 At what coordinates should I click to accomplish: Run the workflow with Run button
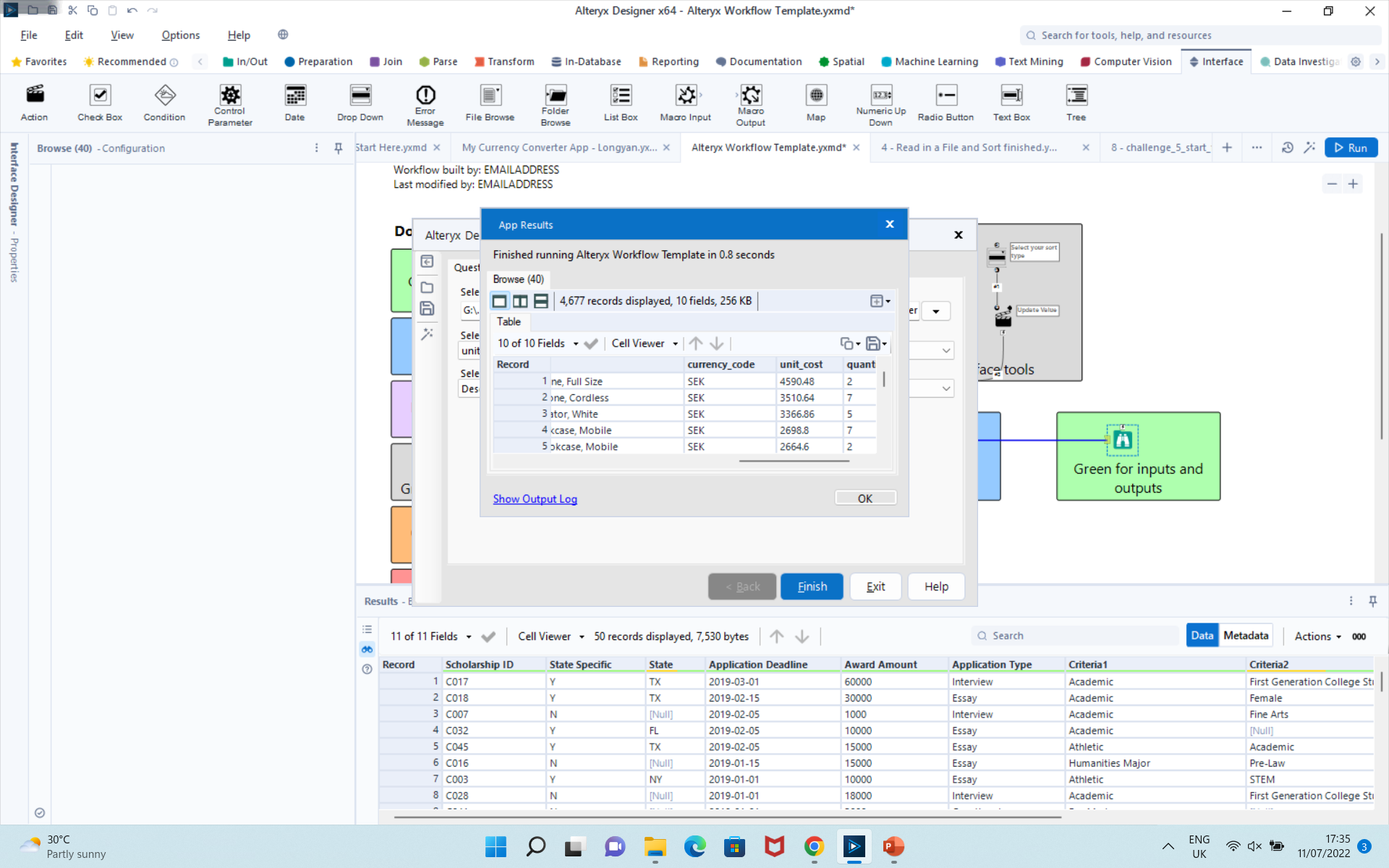(x=1351, y=148)
